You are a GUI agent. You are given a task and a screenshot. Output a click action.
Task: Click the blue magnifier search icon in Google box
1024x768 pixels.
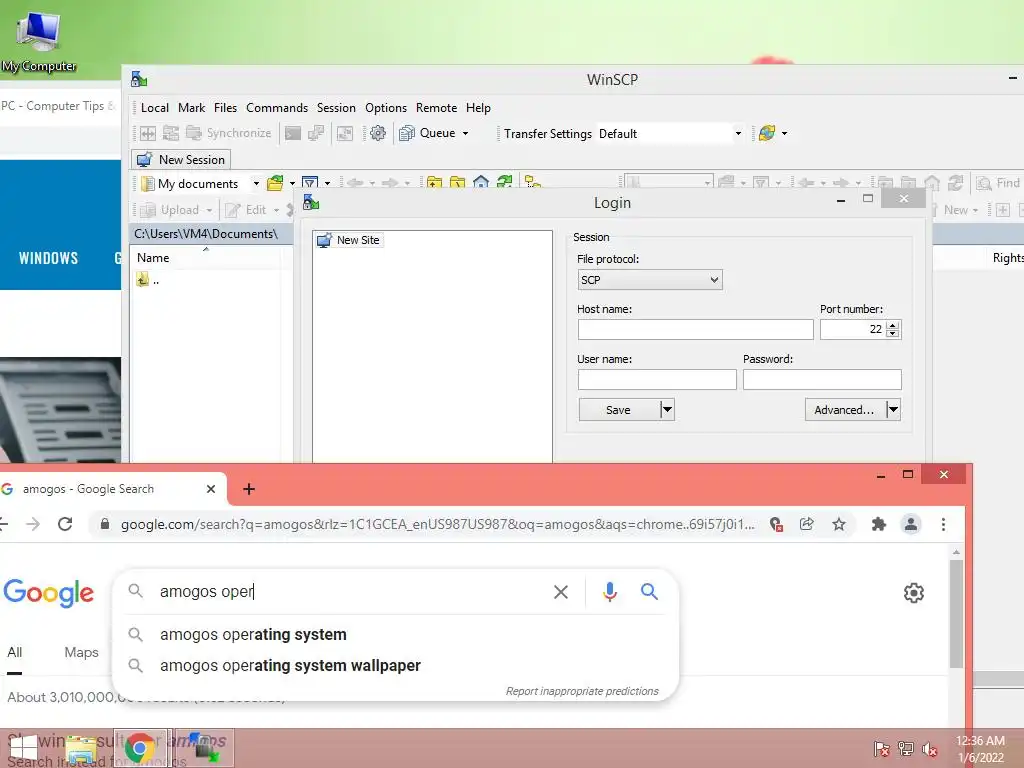[x=649, y=592]
